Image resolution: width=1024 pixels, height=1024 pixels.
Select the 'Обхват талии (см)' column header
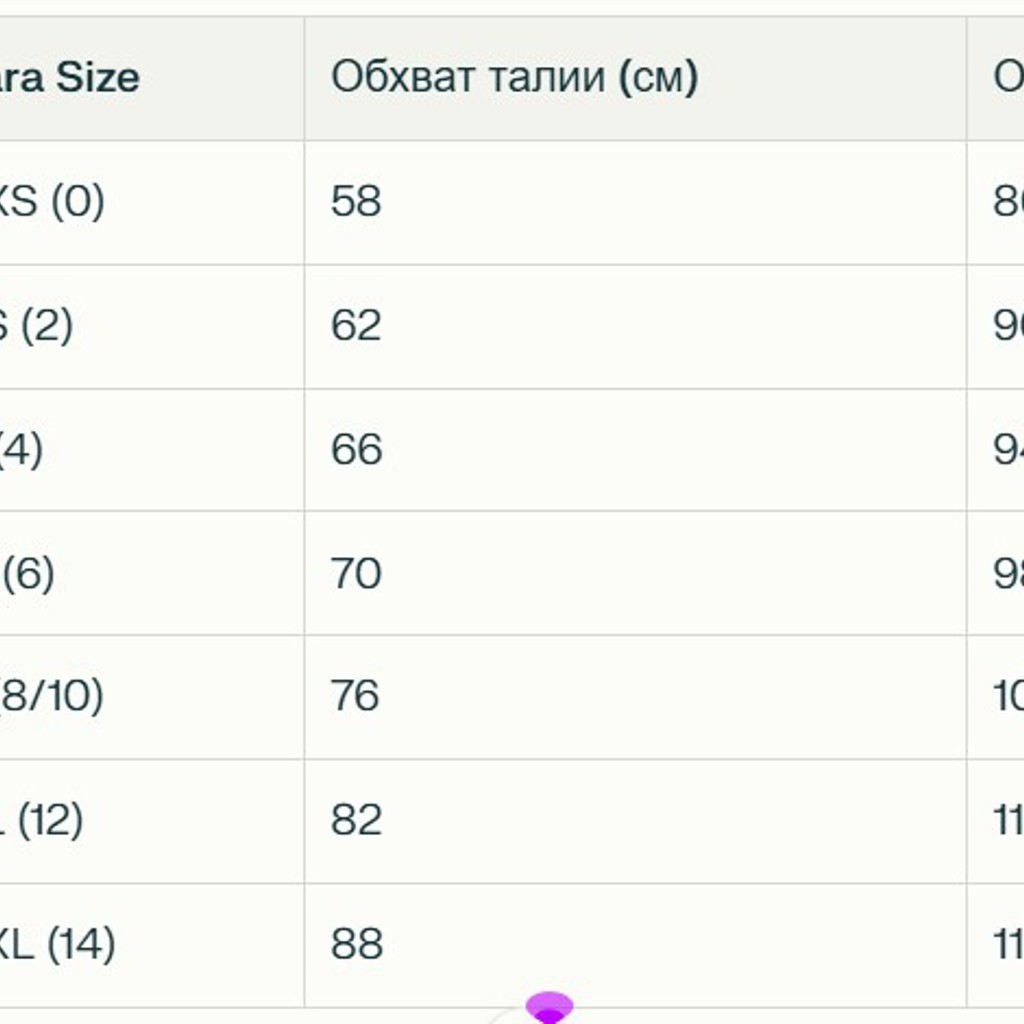[635, 78]
